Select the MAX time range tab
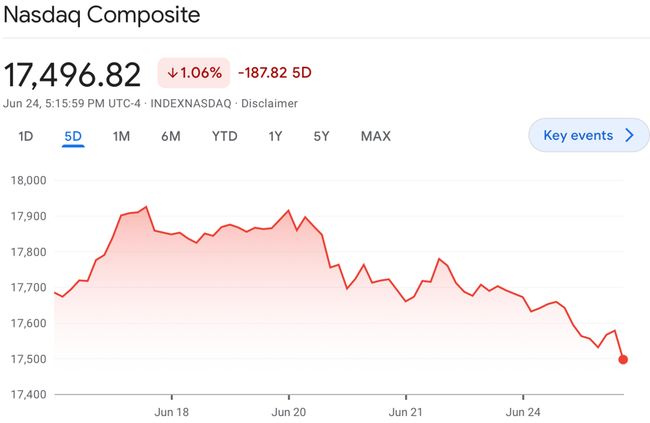 [x=375, y=136]
